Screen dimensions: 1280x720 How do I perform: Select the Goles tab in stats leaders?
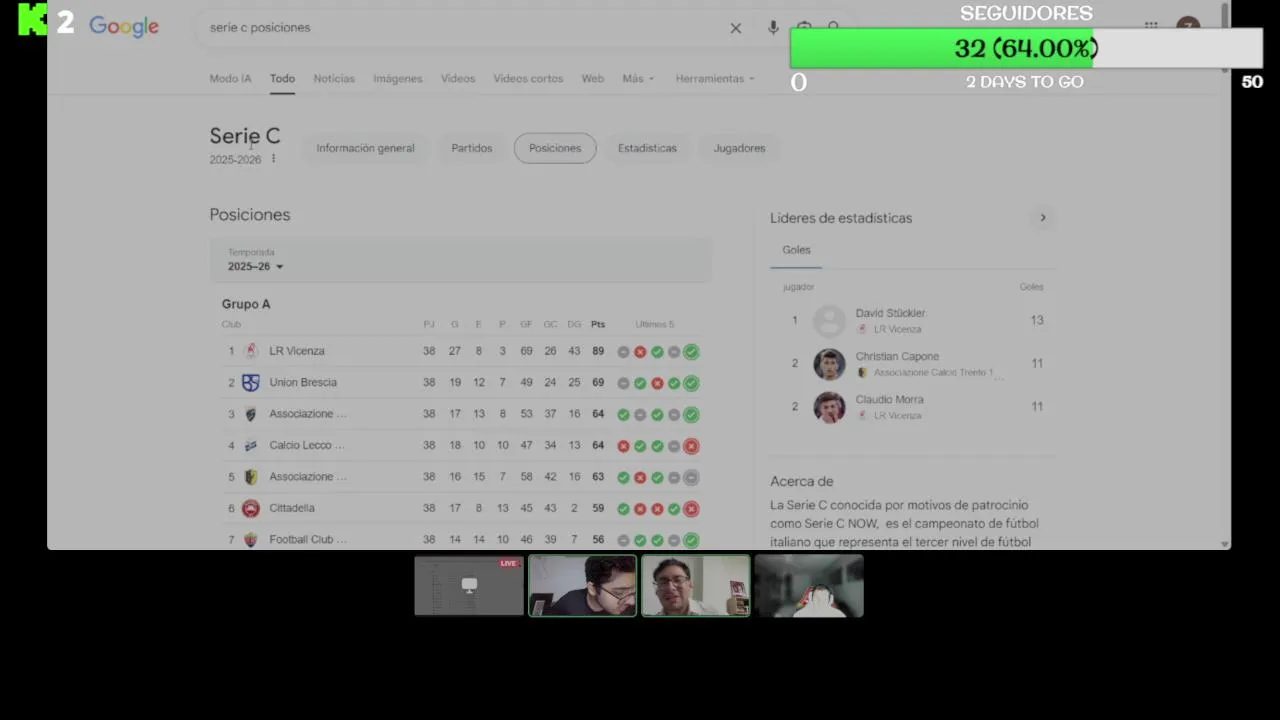coord(796,250)
